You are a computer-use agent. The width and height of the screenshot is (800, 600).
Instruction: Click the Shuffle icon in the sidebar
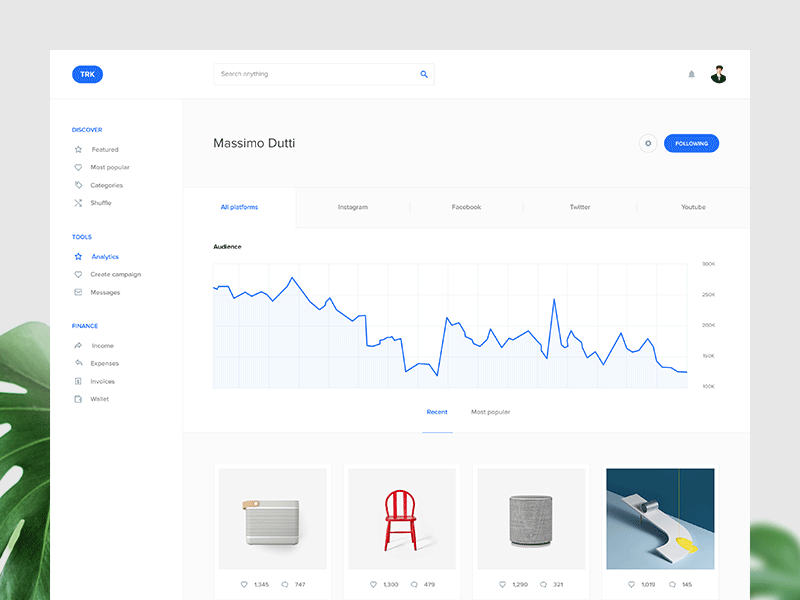(x=77, y=202)
